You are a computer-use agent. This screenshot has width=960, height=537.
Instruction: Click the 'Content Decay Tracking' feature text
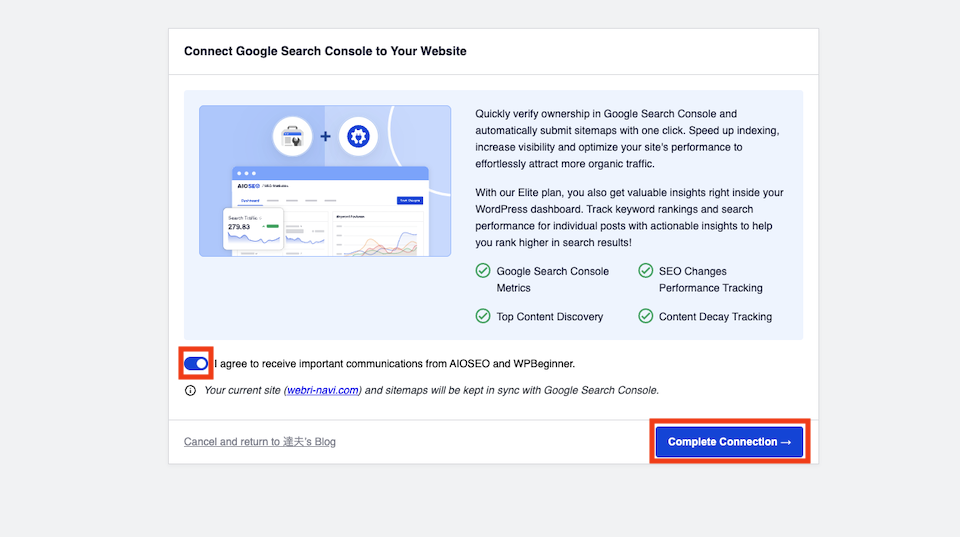pos(715,317)
